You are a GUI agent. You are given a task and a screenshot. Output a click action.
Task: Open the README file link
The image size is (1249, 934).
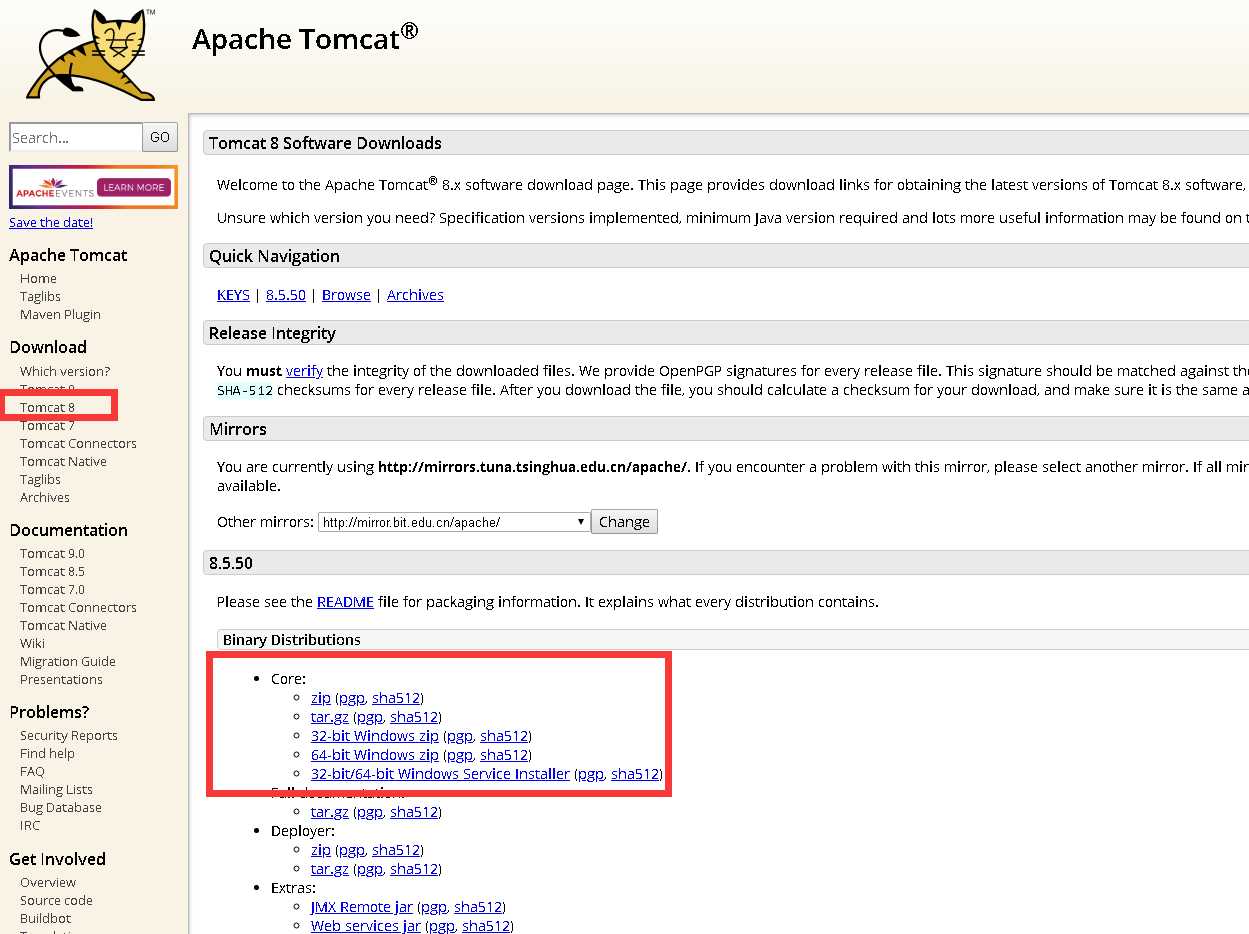coord(345,602)
